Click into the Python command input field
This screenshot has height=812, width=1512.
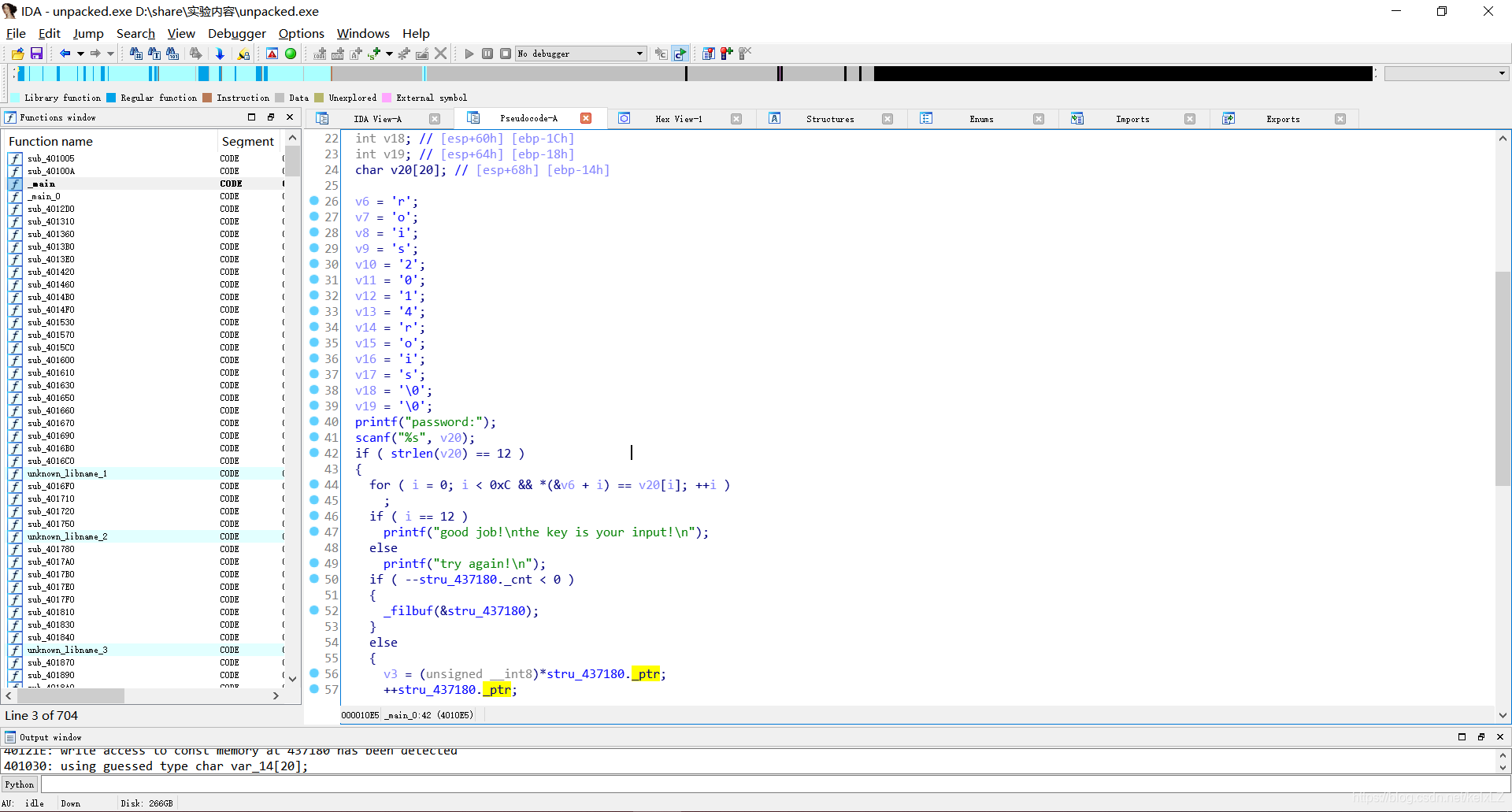pos(774,784)
